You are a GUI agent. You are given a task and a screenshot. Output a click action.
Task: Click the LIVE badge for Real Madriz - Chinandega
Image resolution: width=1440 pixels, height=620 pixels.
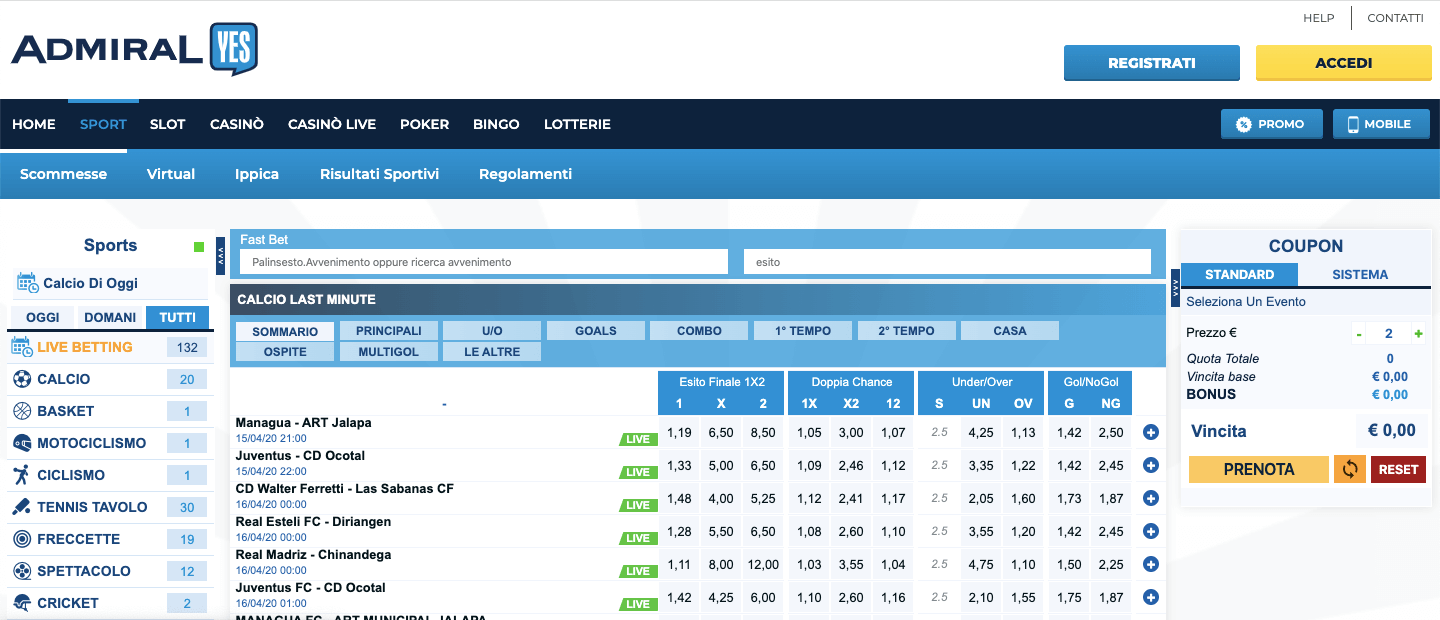637,571
